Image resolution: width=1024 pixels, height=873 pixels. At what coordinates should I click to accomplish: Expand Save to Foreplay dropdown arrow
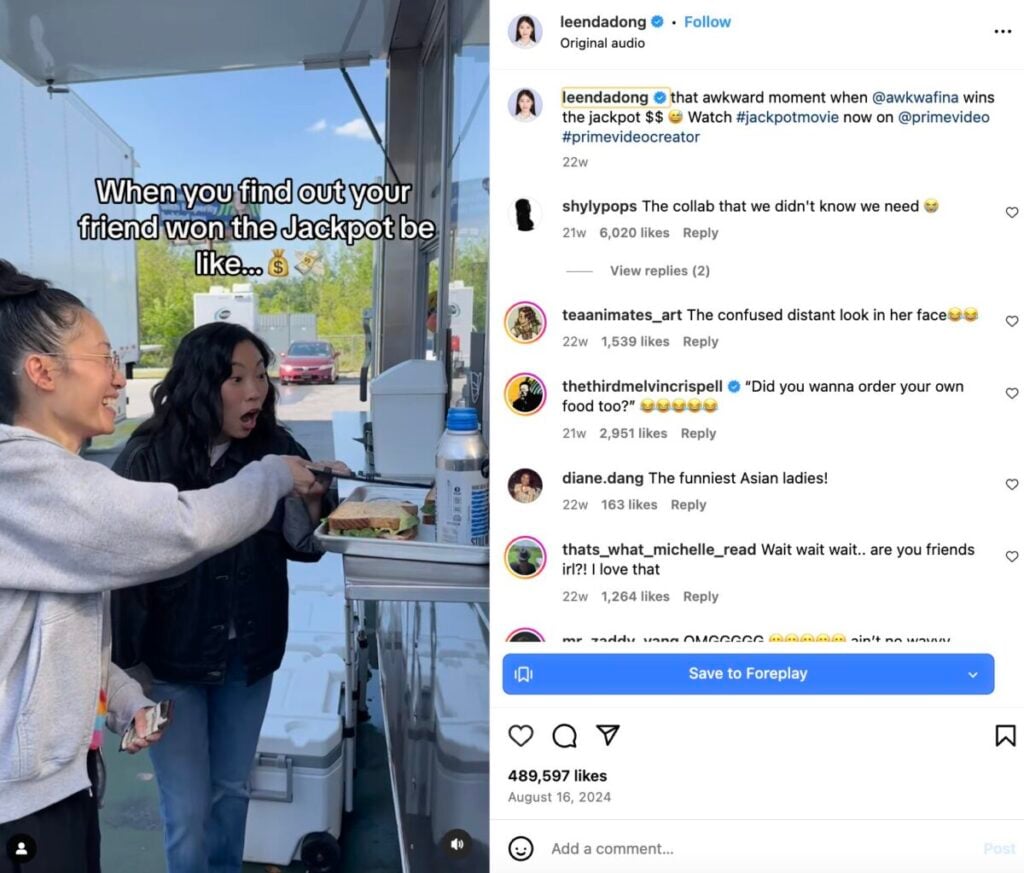972,675
